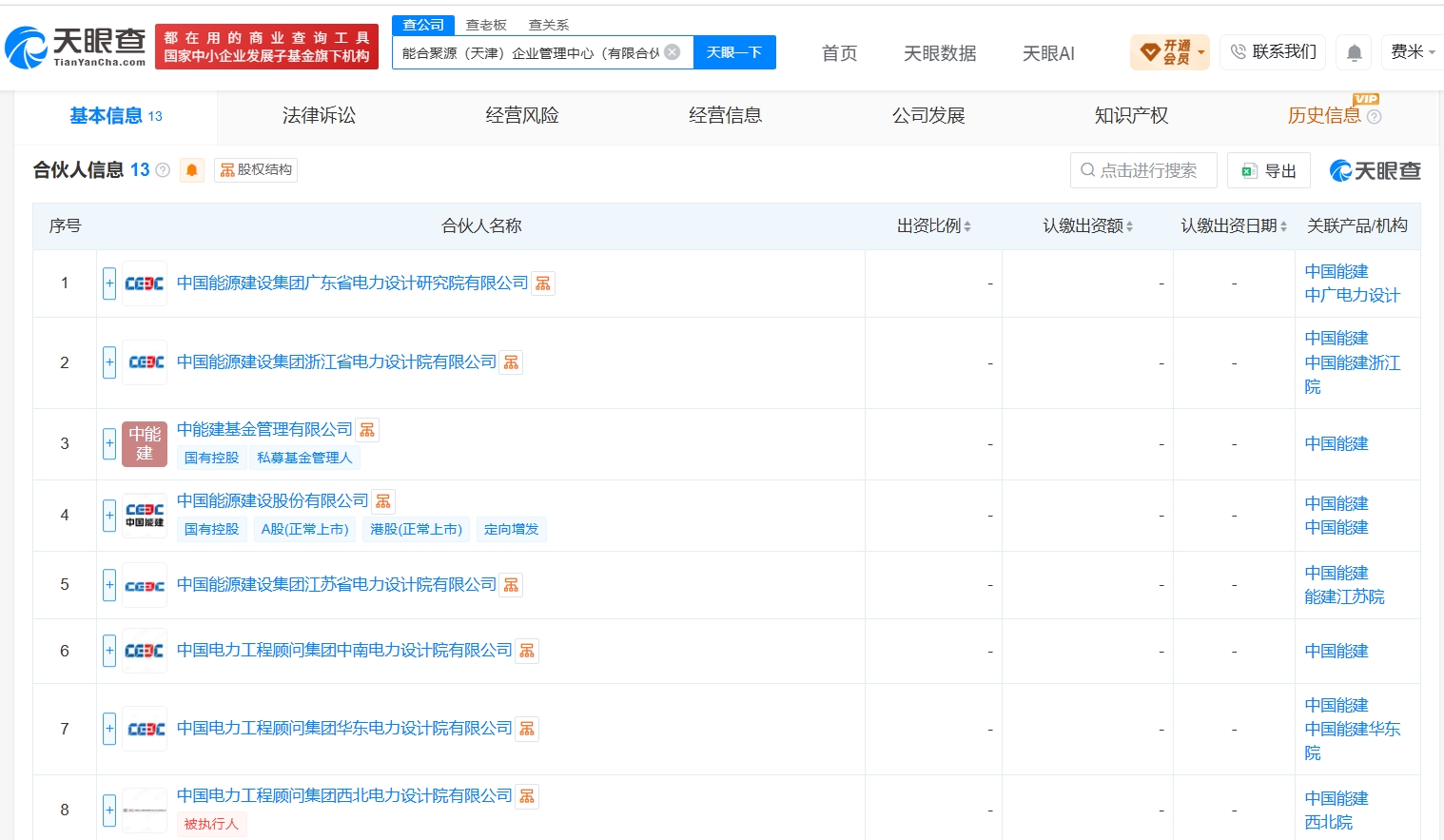Toggle partner info alert bell icon

192,170
